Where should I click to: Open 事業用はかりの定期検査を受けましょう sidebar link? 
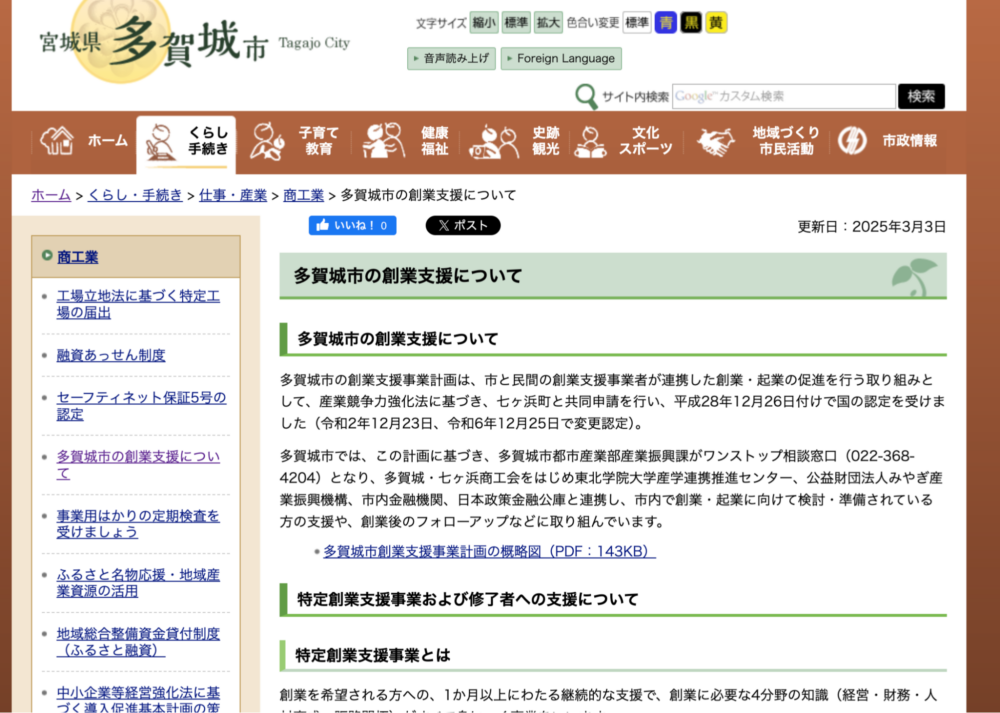(138, 524)
